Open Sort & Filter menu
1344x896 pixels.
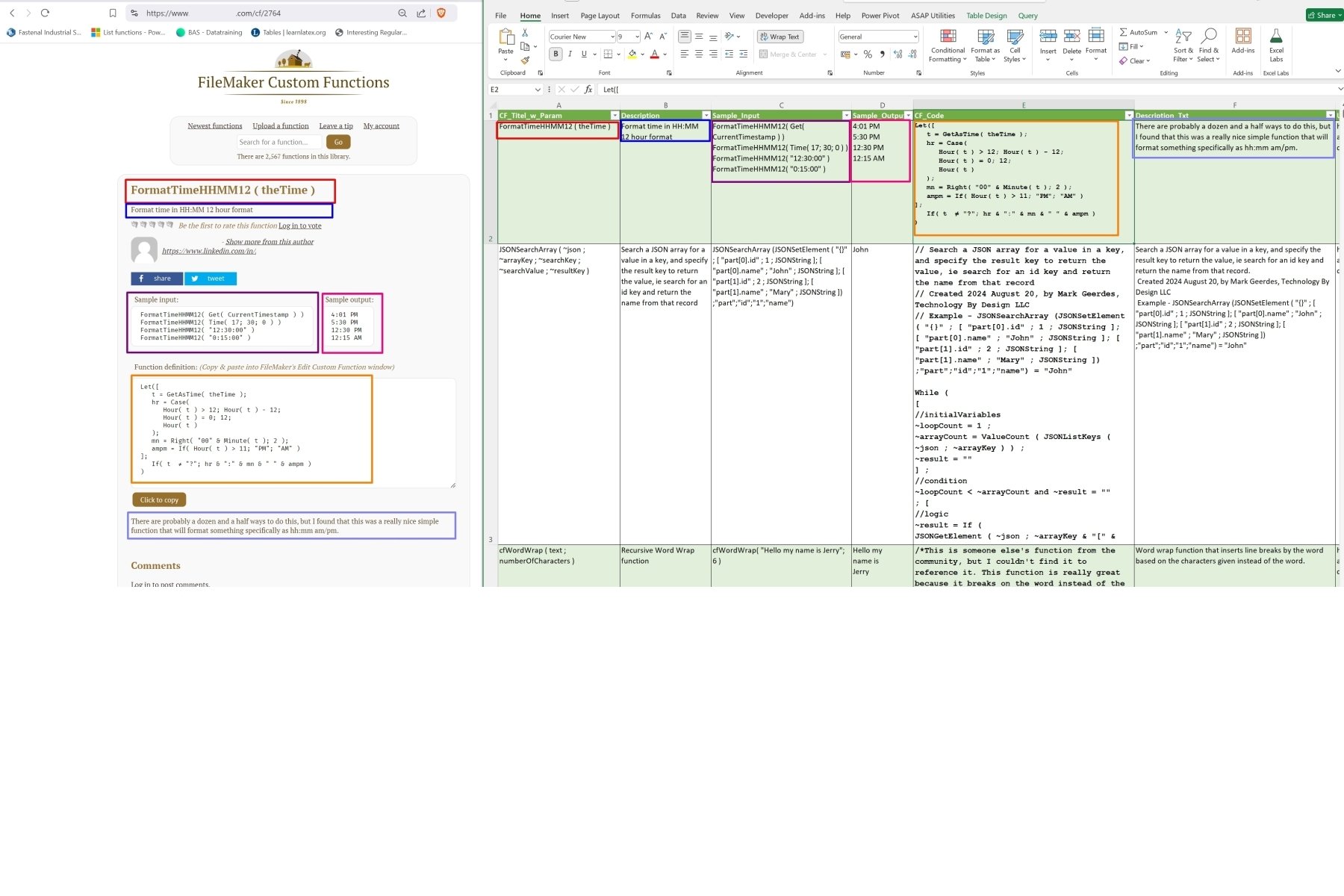(x=1183, y=46)
